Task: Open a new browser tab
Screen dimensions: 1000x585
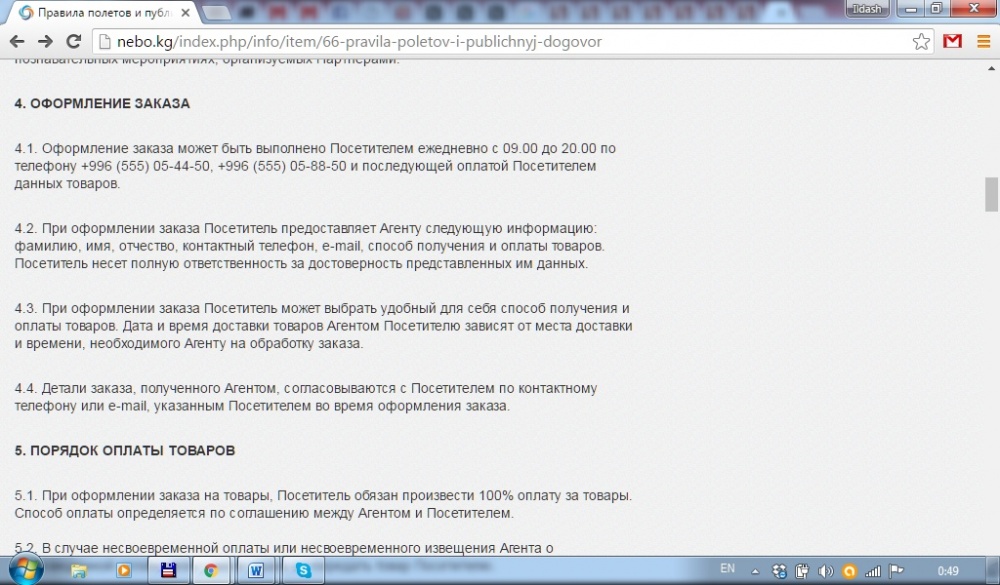Action: 217,13
